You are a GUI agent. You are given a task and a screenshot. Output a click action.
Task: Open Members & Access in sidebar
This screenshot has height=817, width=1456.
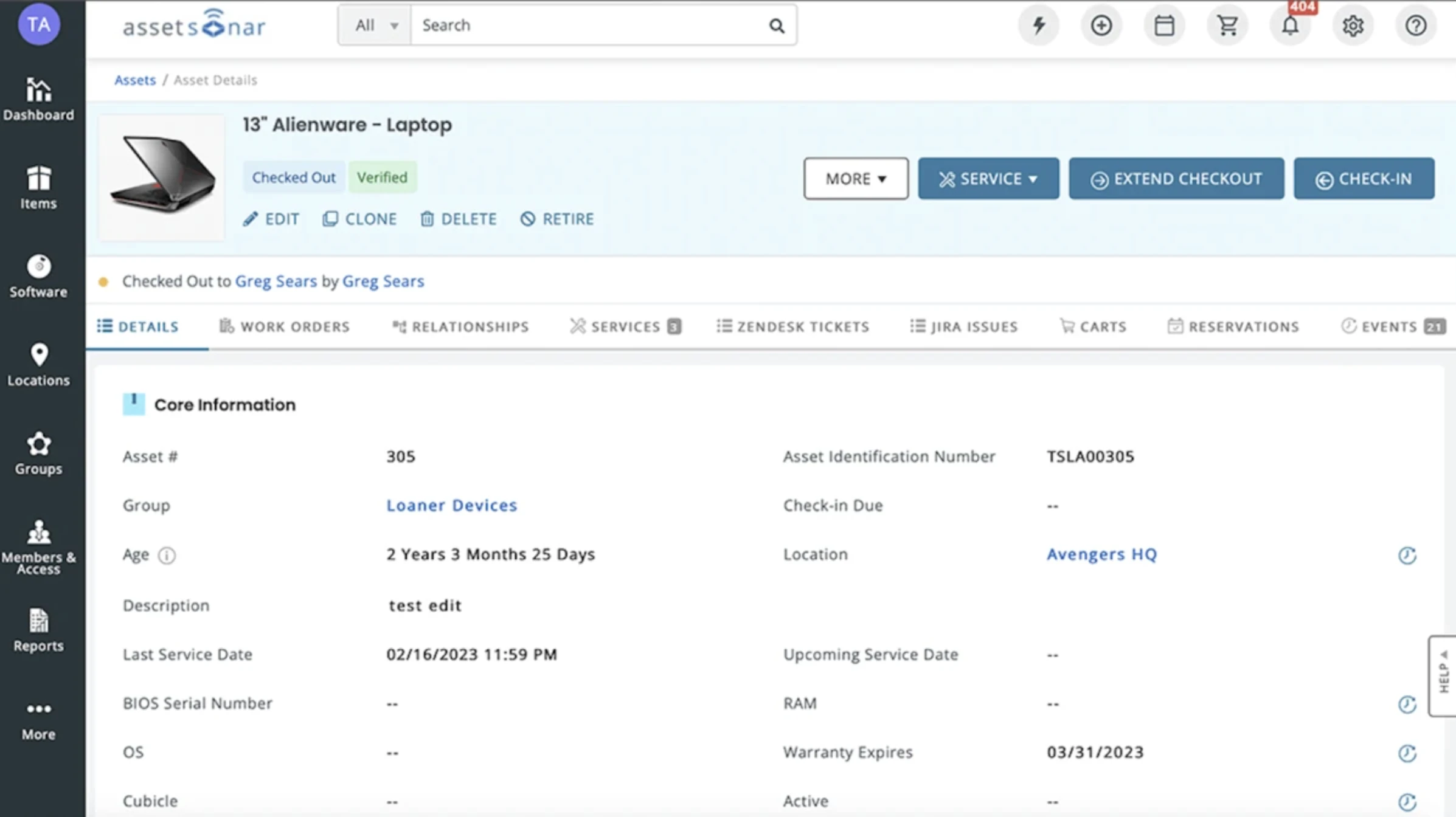38,547
